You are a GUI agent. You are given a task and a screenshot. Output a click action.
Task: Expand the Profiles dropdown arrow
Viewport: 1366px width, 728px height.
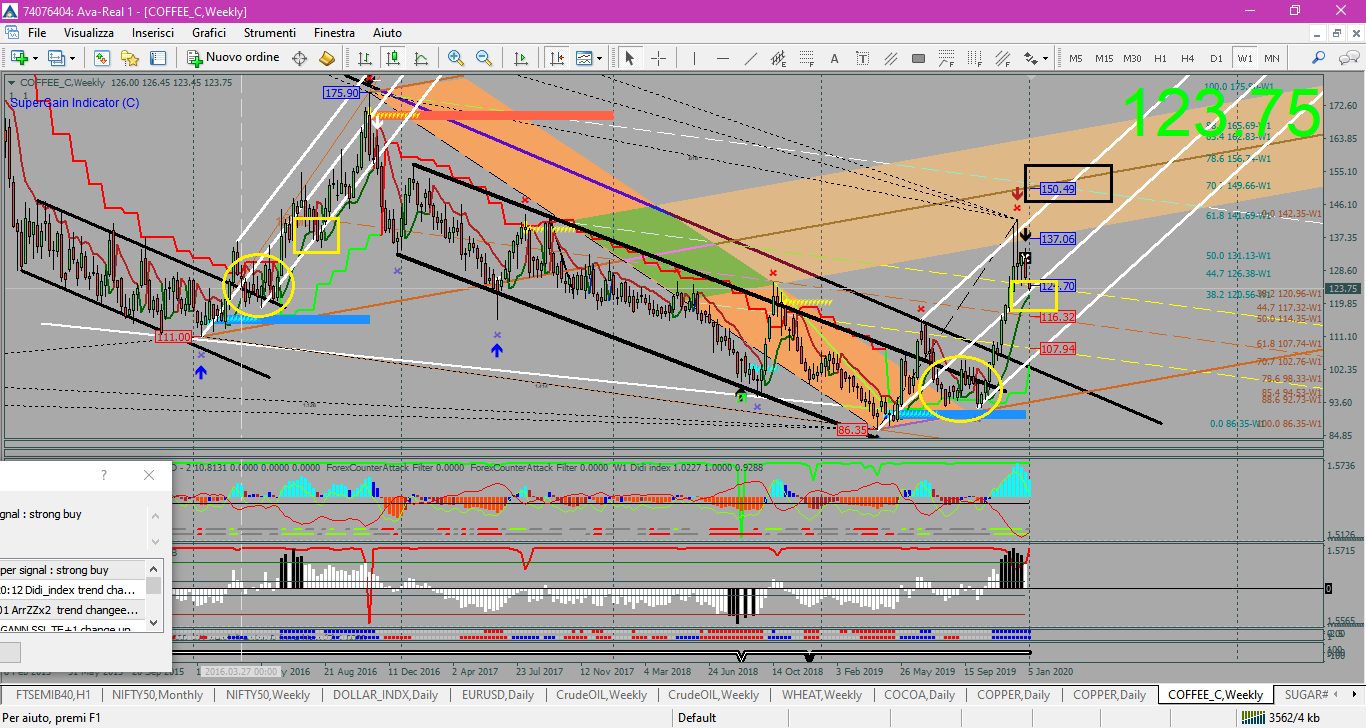72,57
